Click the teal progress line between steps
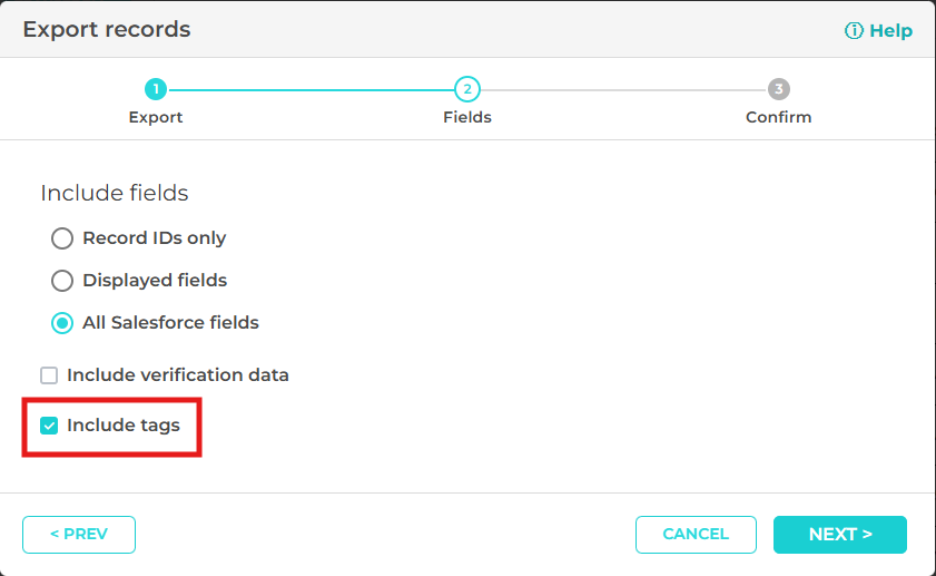936x576 pixels. click(310, 88)
